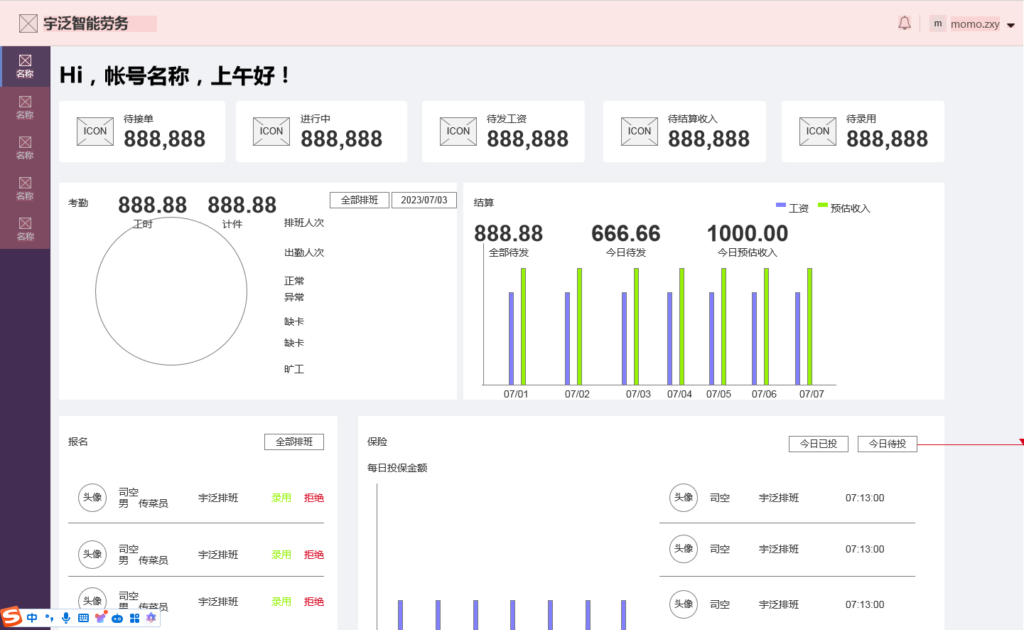Click the 计件 value 888.88
This screenshot has width=1024, height=630.
pyautogui.click(x=242, y=205)
